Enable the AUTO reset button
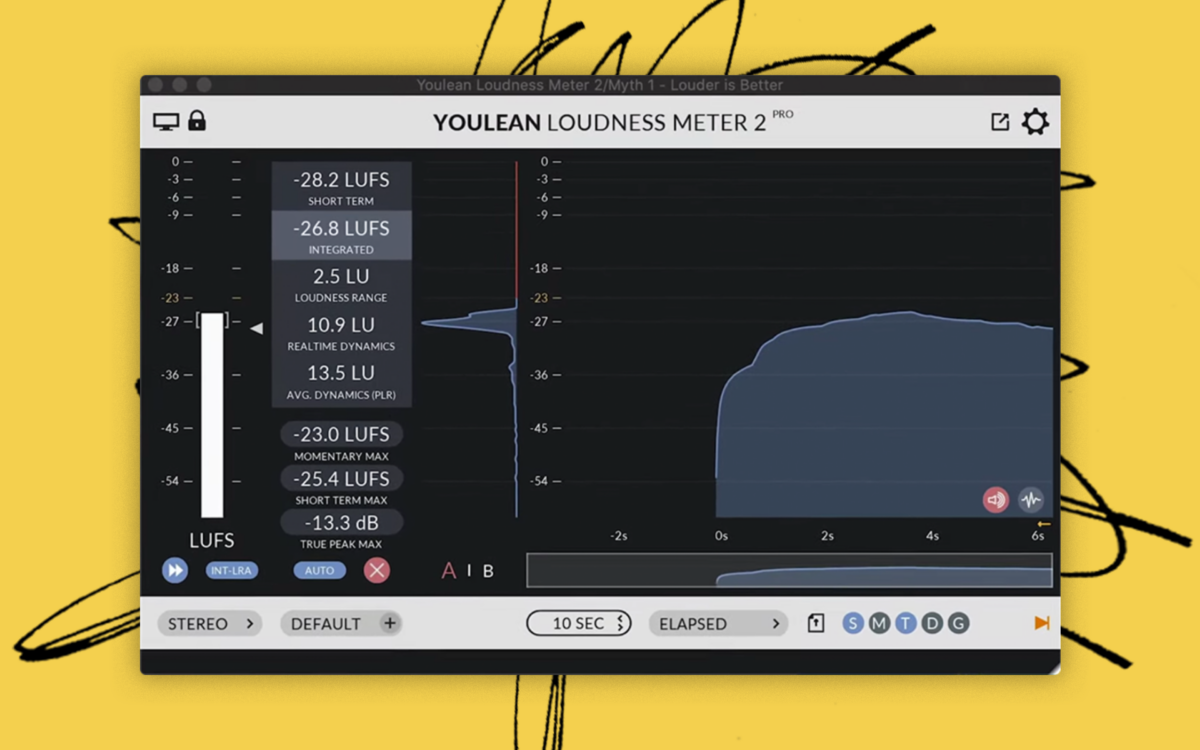 click(x=319, y=570)
